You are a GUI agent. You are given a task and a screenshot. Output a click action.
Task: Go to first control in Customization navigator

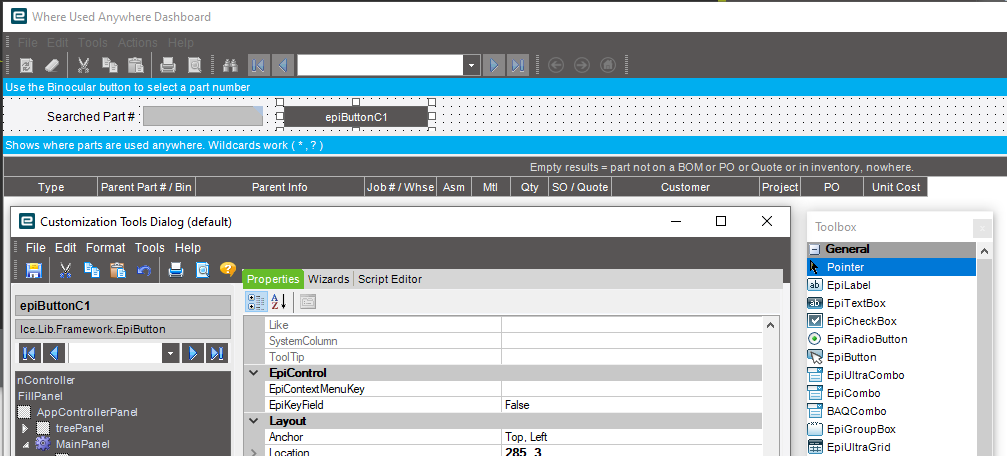click(x=30, y=353)
